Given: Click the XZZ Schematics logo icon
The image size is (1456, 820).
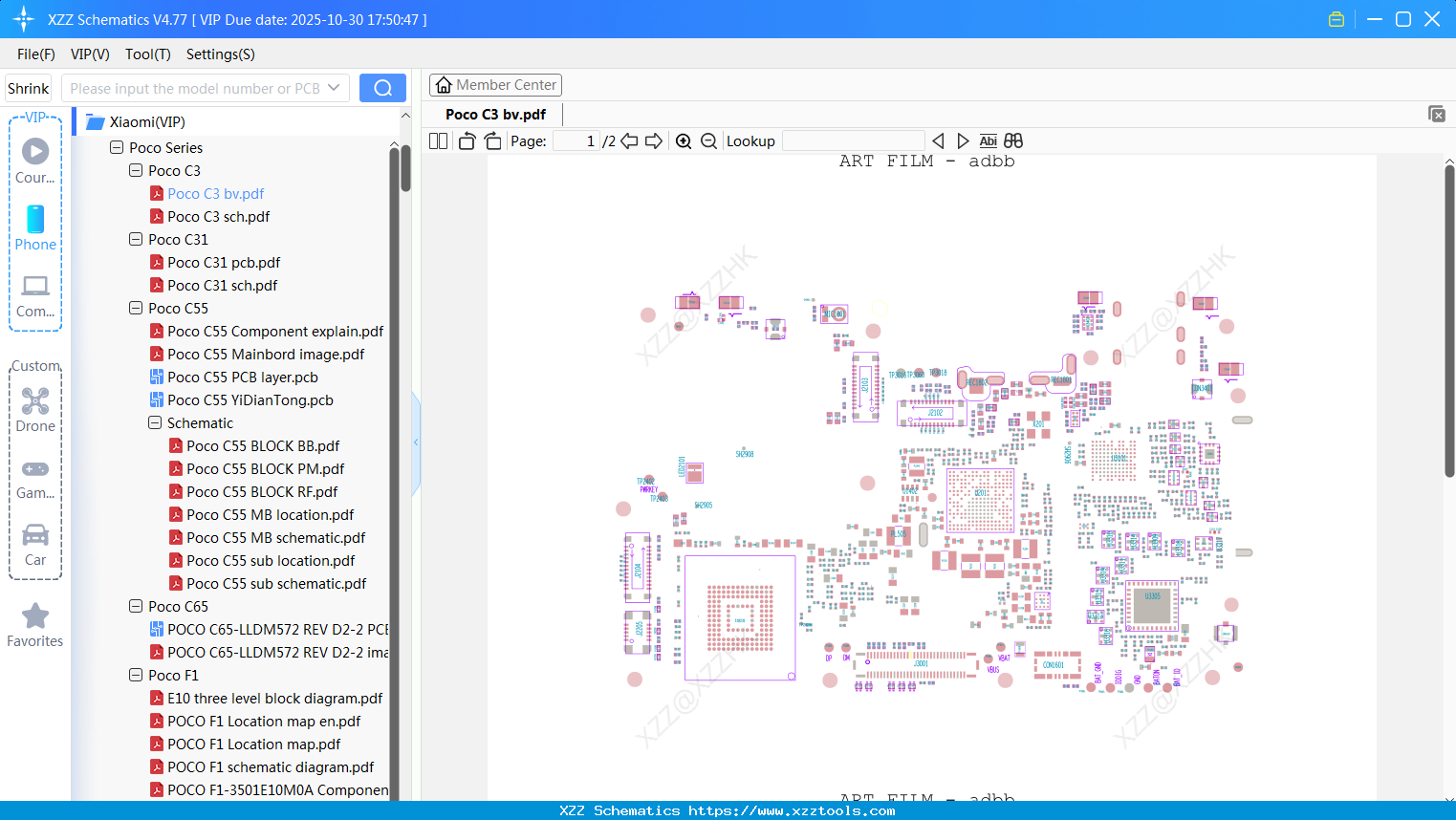Looking at the screenshot, I should coord(24,19).
